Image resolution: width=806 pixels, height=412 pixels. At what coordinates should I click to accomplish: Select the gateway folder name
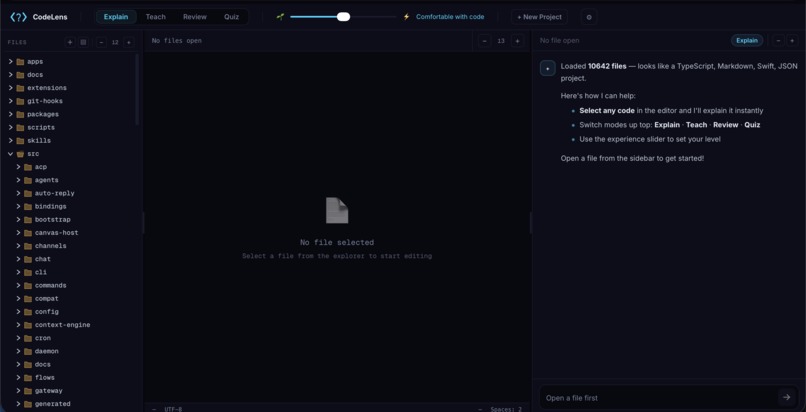[x=49, y=391]
